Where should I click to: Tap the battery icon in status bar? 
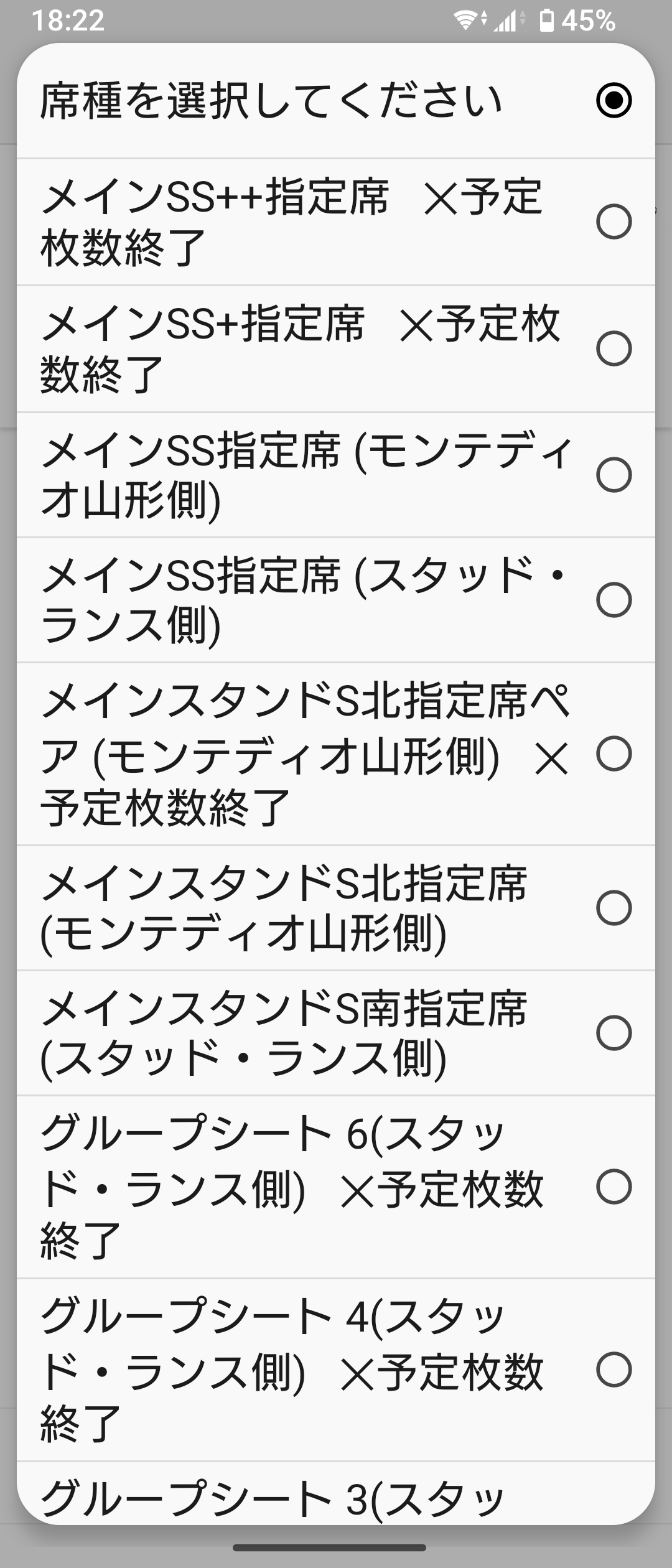click(546, 21)
